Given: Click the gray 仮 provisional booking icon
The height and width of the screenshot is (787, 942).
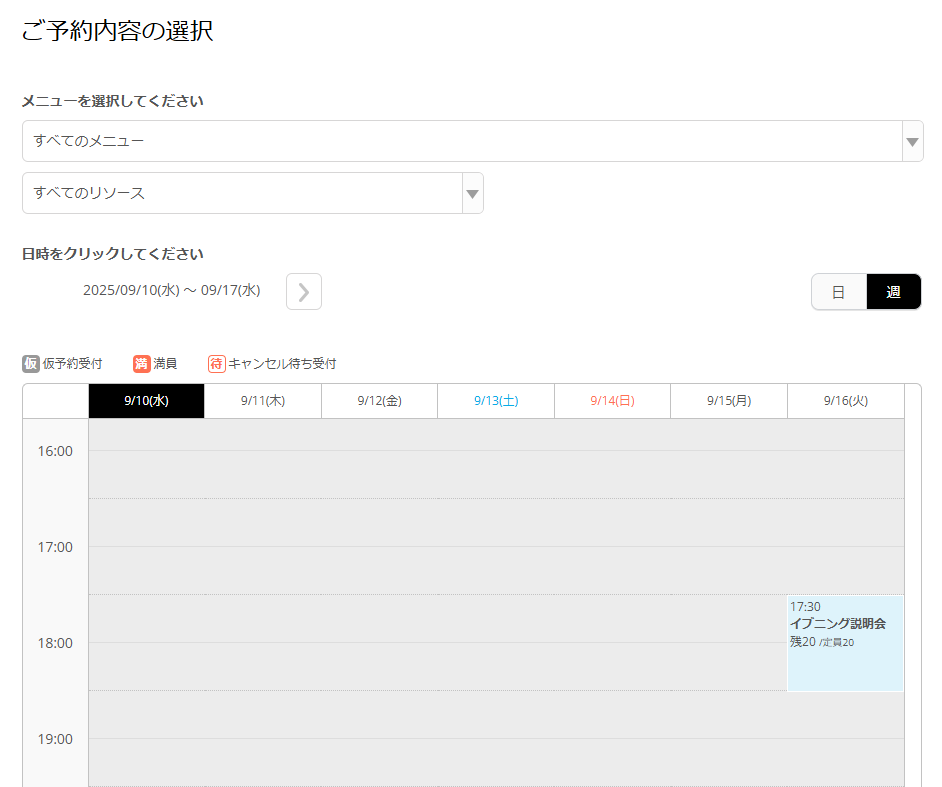Looking at the screenshot, I should pyautogui.click(x=31, y=364).
